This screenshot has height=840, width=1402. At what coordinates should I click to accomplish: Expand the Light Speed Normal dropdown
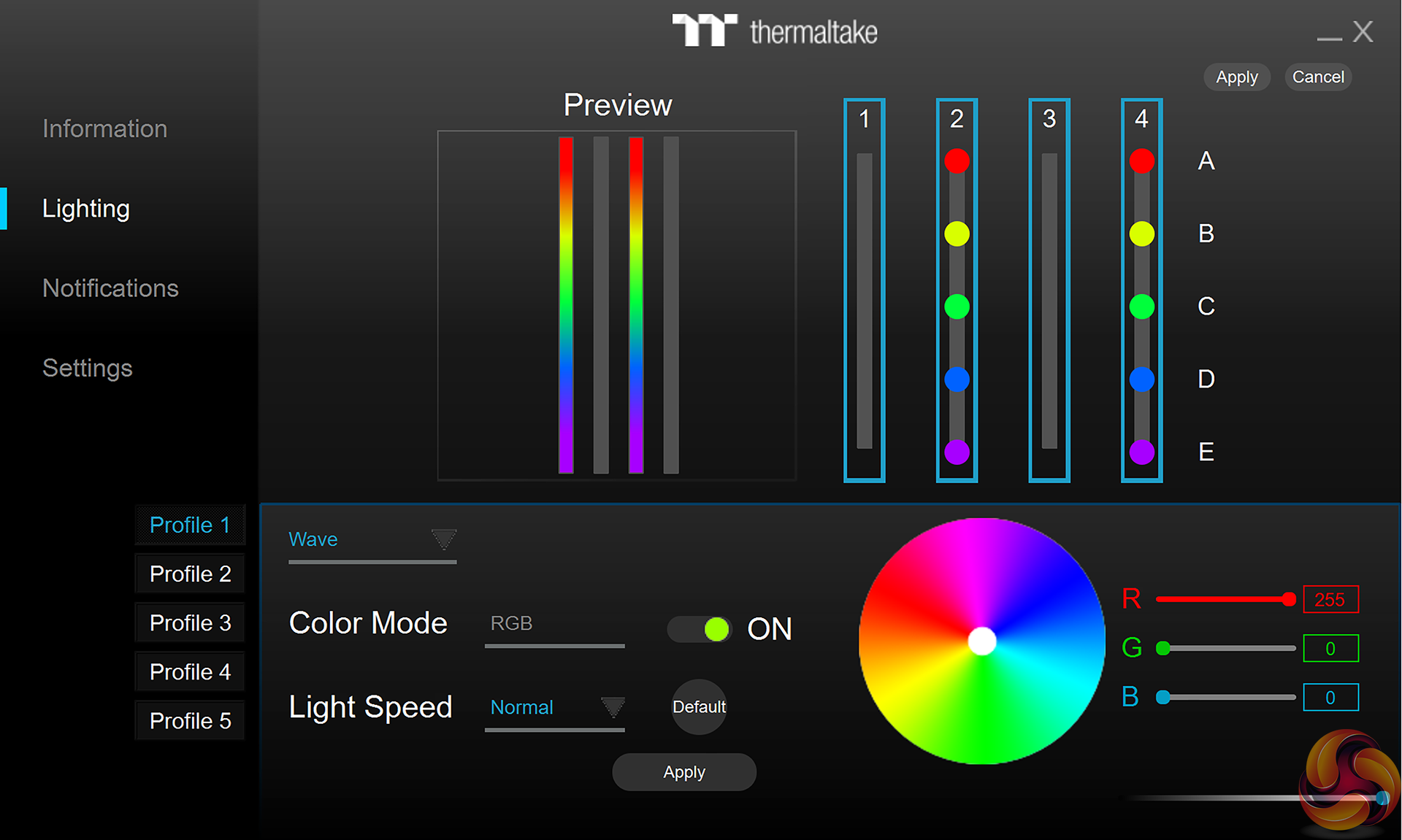[555, 707]
